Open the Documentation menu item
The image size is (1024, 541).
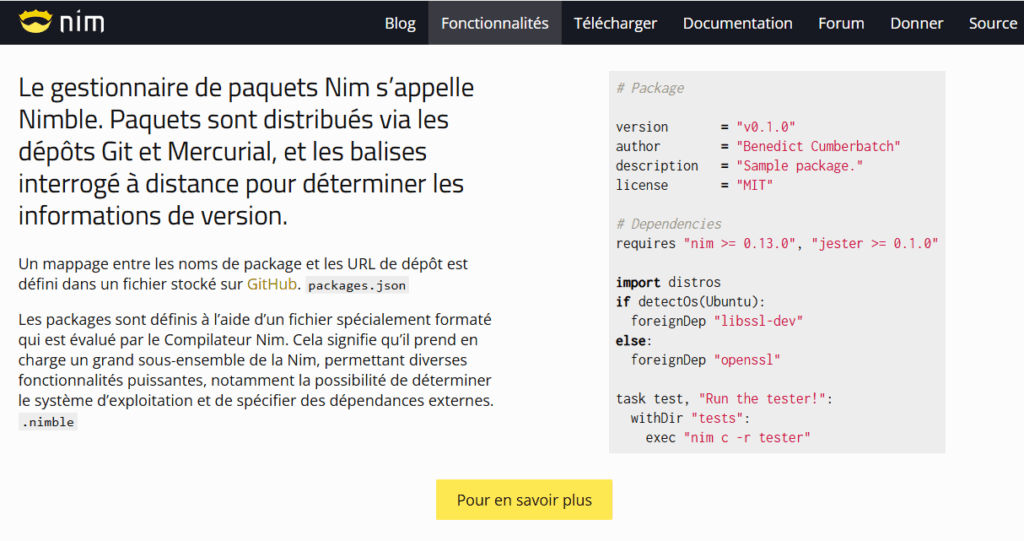(737, 23)
